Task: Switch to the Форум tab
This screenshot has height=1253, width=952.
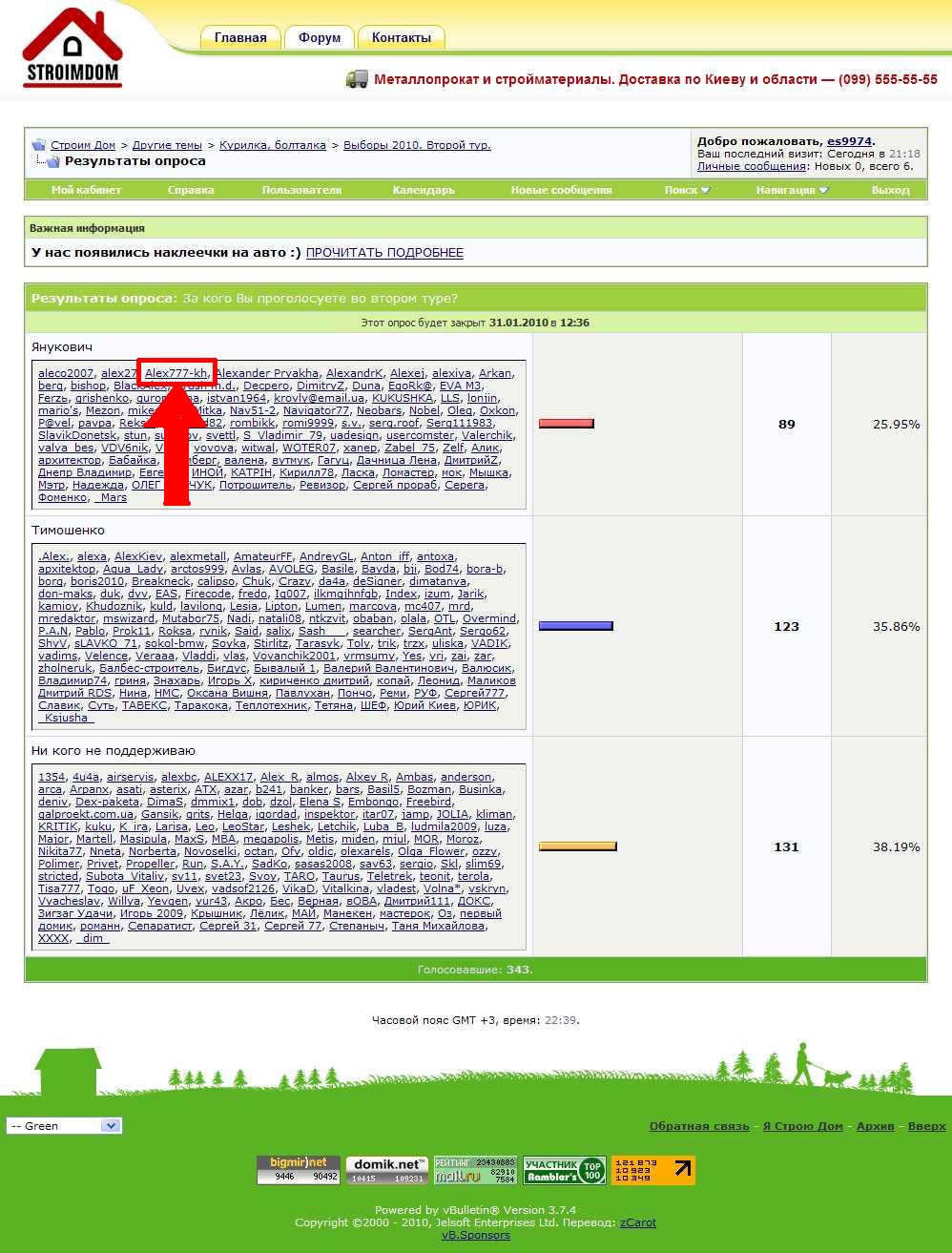Action: coord(320,37)
